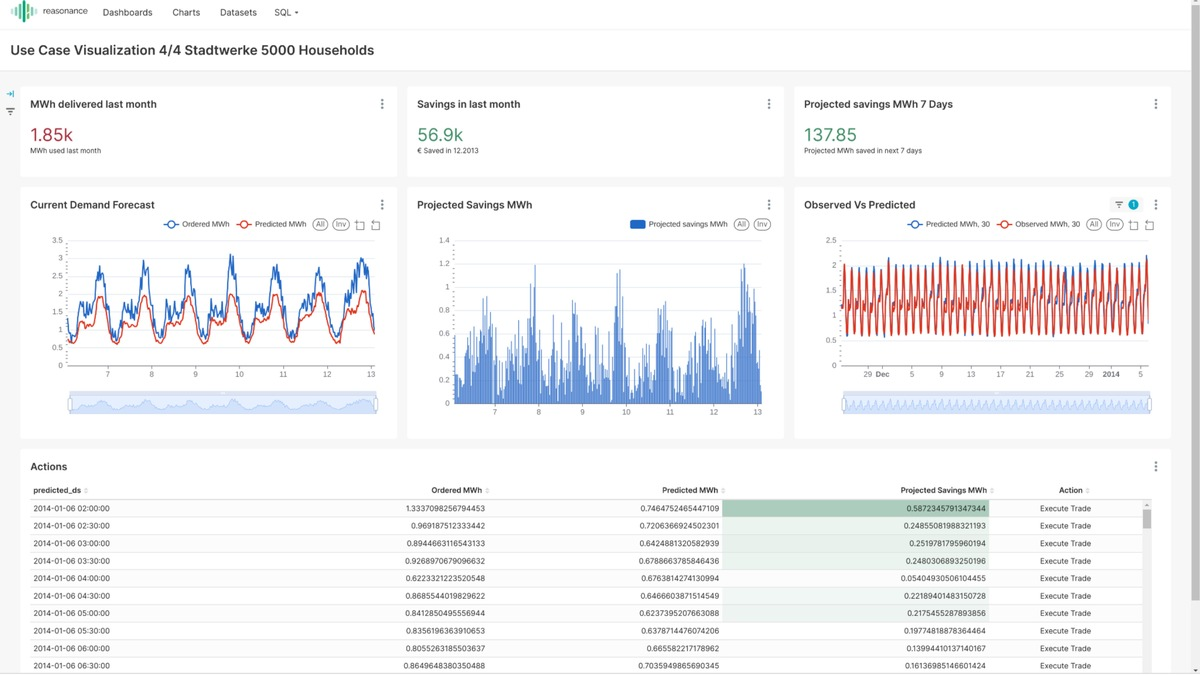This screenshot has width=1200, height=675.
Task: Open options menu for MWh delivered last month
Action: (382, 104)
